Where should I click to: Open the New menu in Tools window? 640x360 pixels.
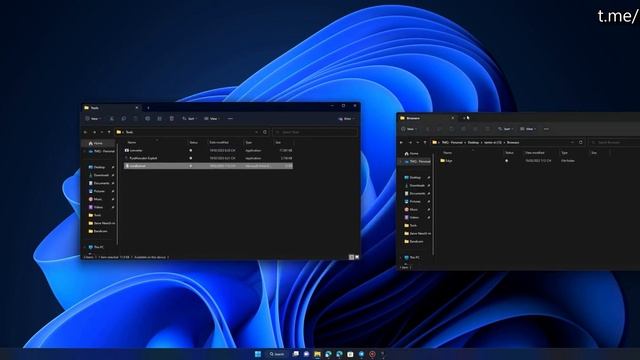(93, 119)
